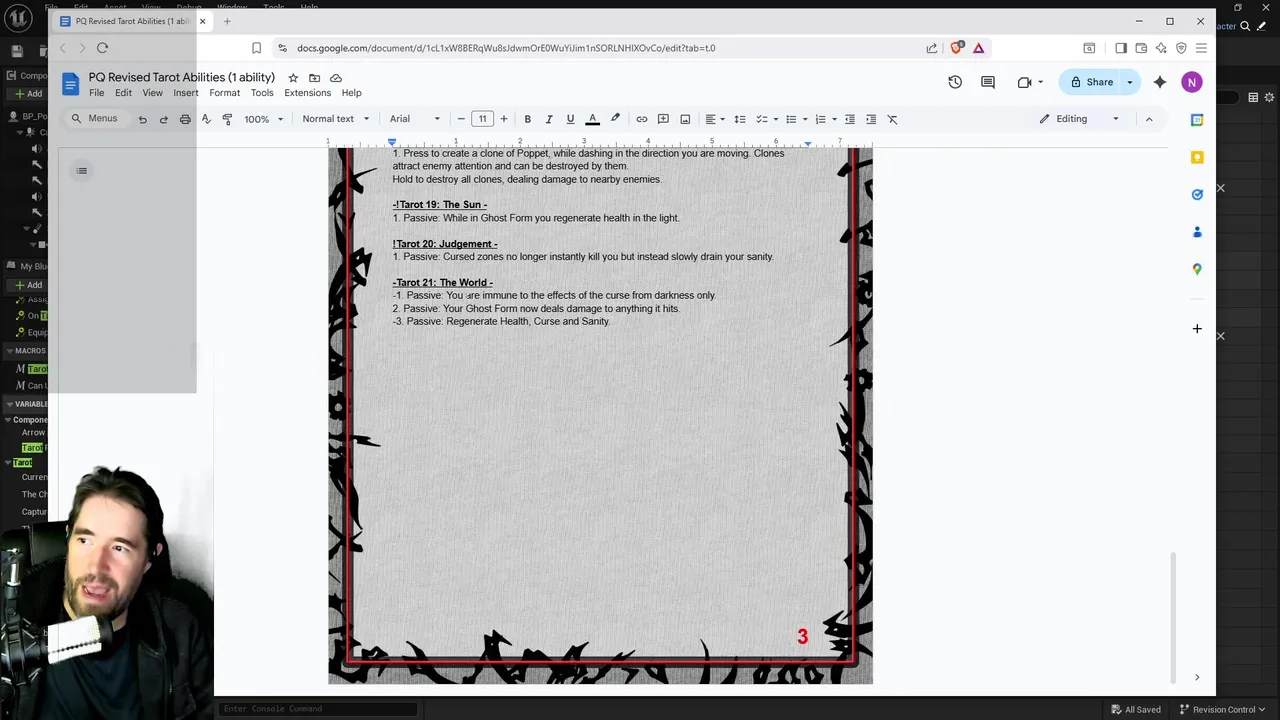This screenshot has width=1280, height=720.
Task: Search the Menus box
Action: (x=96, y=118)
